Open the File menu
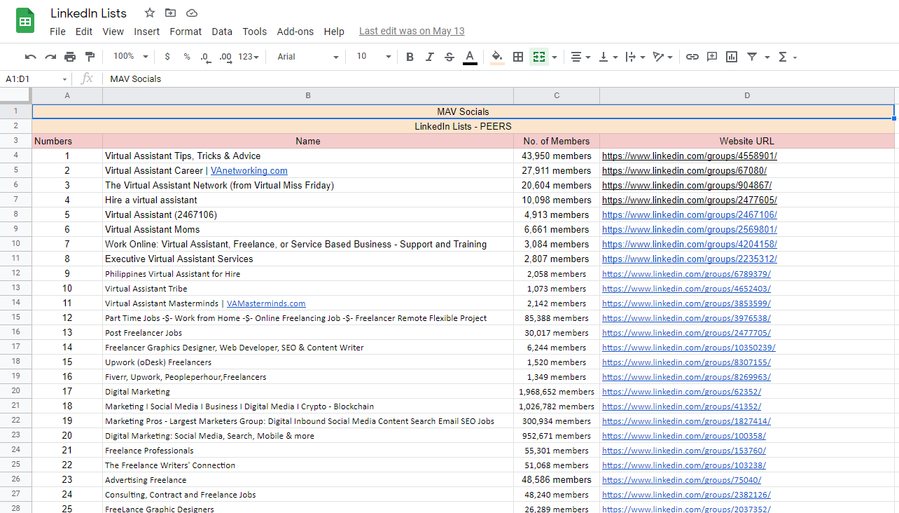 pos(57,32)
